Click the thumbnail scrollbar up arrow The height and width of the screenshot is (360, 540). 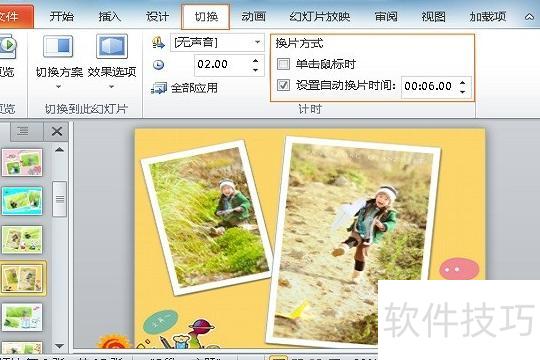(x=59, y=150)
